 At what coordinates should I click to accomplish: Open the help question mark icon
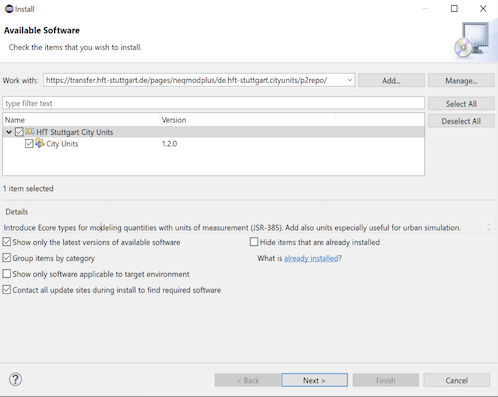15,379
